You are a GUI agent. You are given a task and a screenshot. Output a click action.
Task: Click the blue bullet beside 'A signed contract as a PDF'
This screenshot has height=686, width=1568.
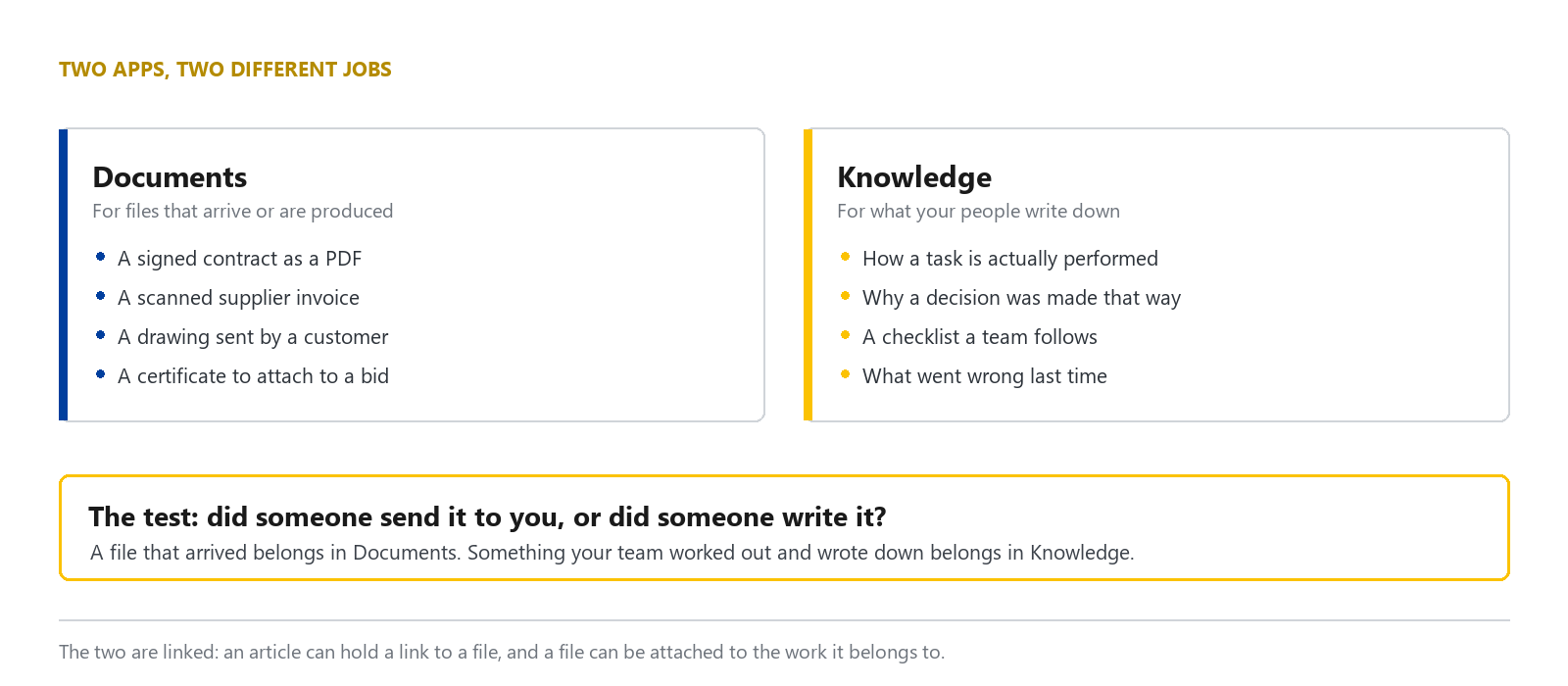point(100,256)
